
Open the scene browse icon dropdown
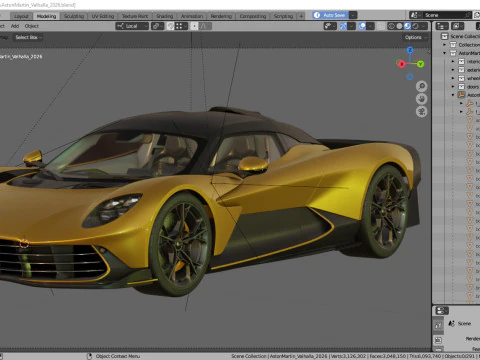click(x=415, y=15)
